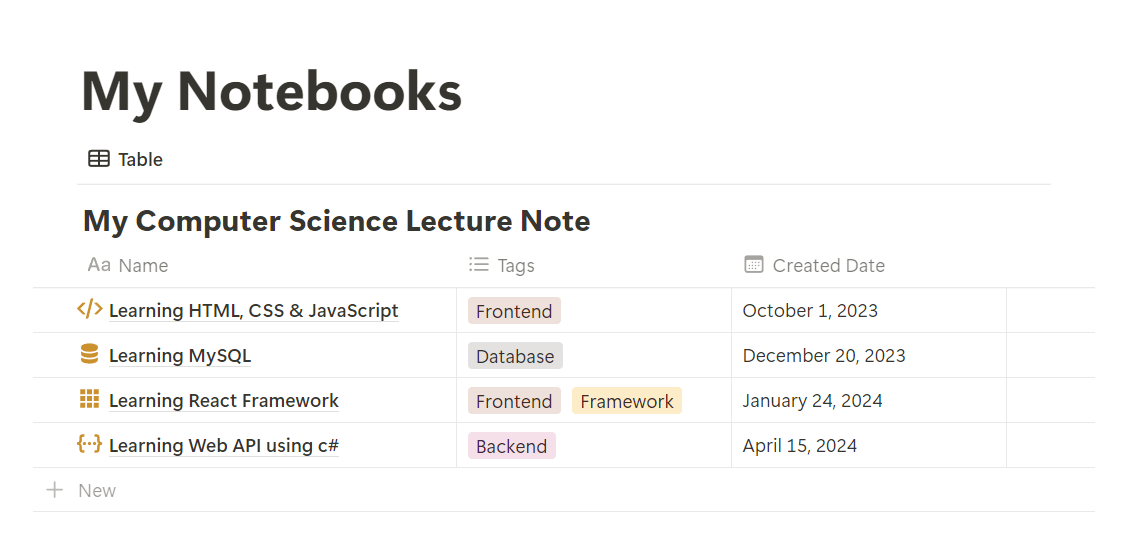Click the list icon in Tags header

[479, 265]
